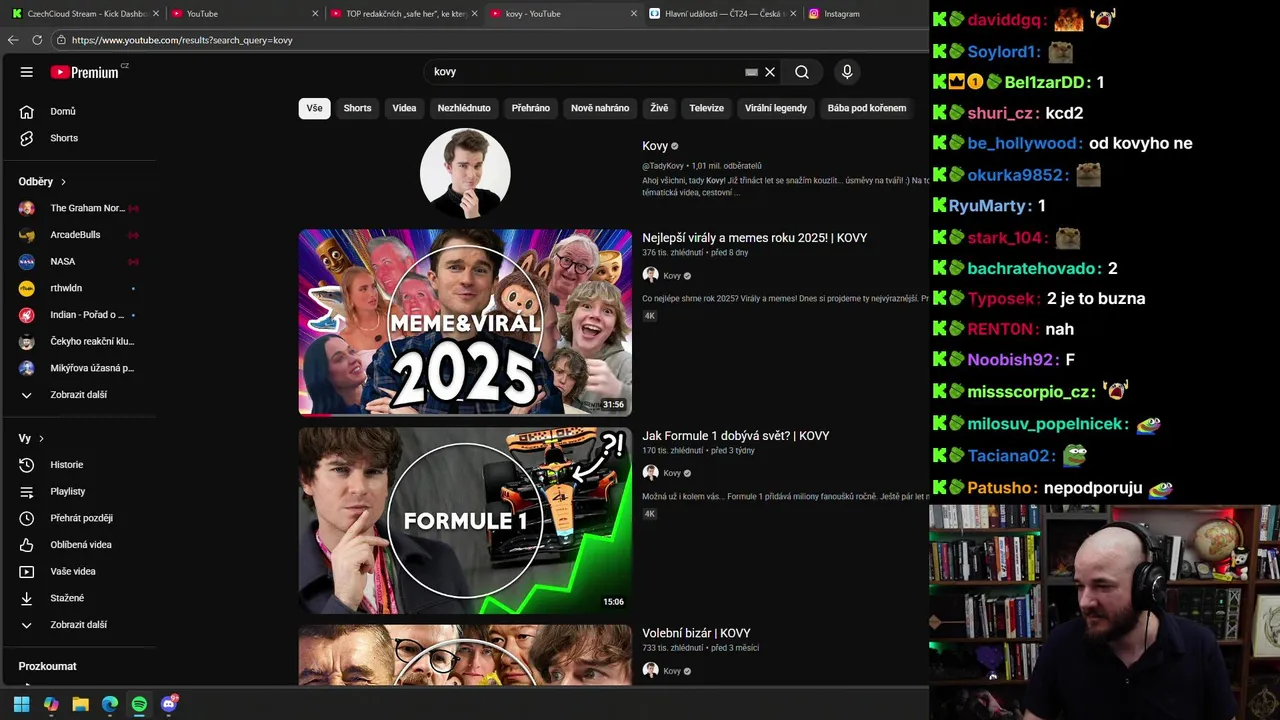Open Čekyho reakční klub subscription
This screenshot has height=720, width=1280.
(78, 341)
